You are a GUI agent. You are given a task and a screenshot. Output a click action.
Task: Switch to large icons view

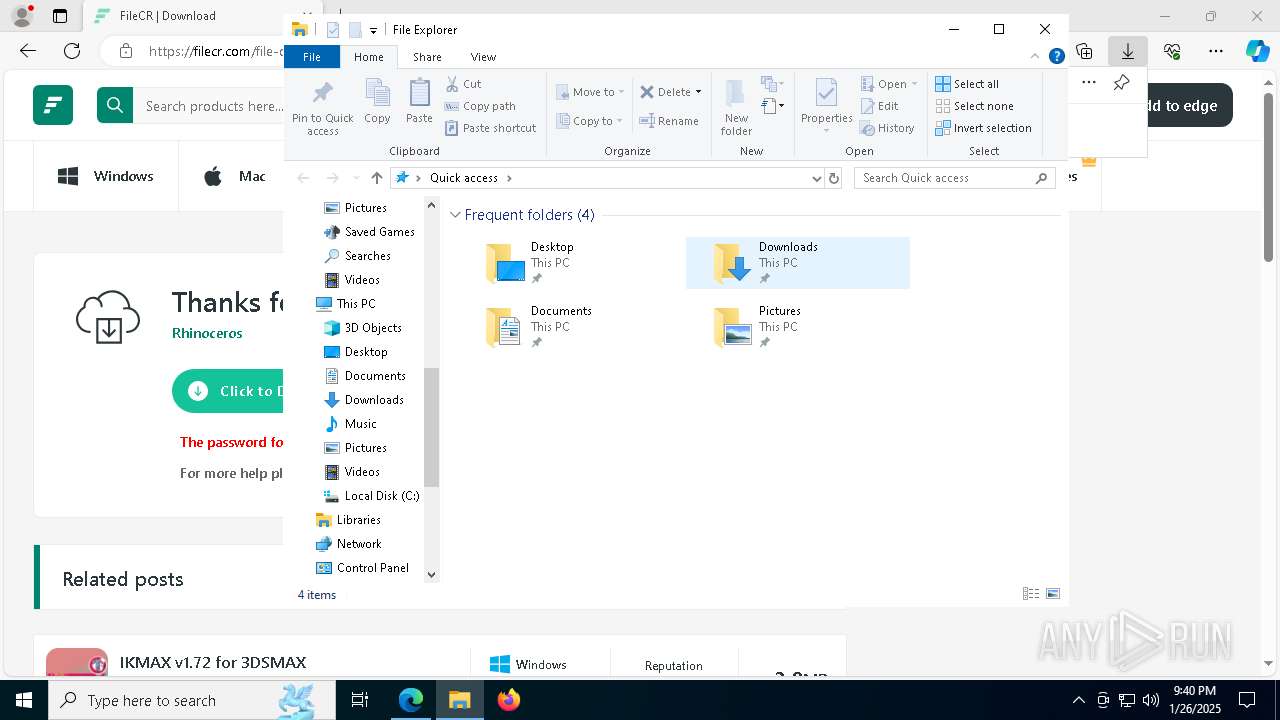point(1053,594)
